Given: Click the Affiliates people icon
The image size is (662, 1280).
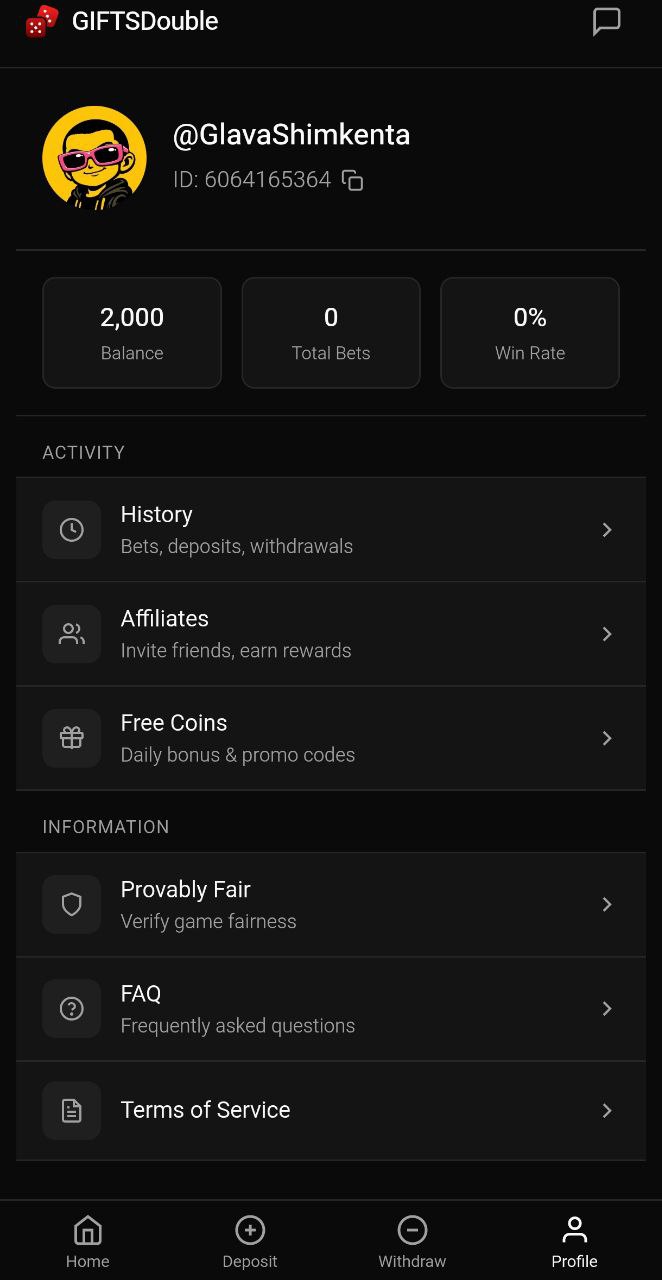Looking at the screenshot, I should pyautogui.click(x=71, y=634).
